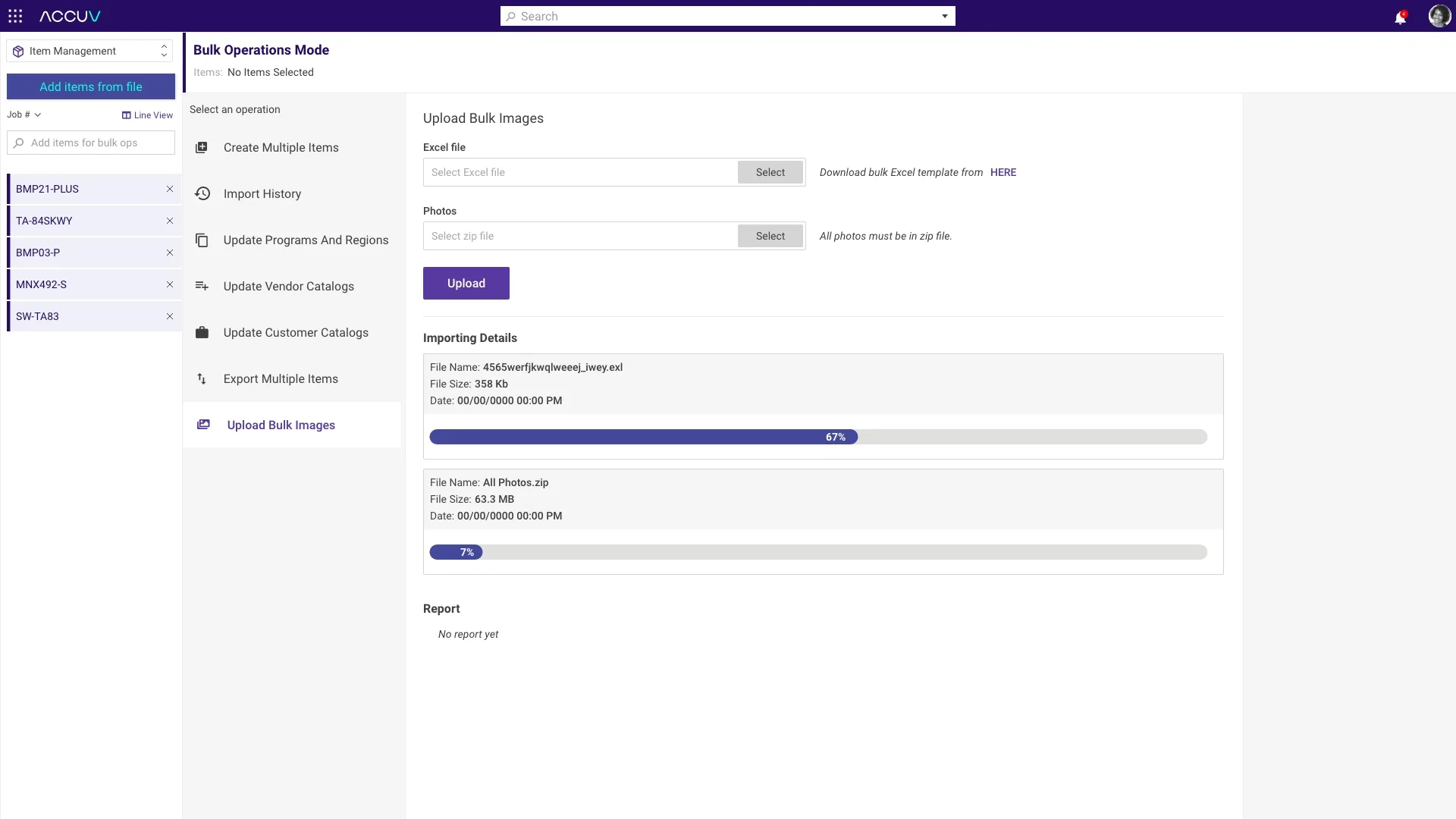
Task: Click the Select zip file field
Action: coord(580,236)
